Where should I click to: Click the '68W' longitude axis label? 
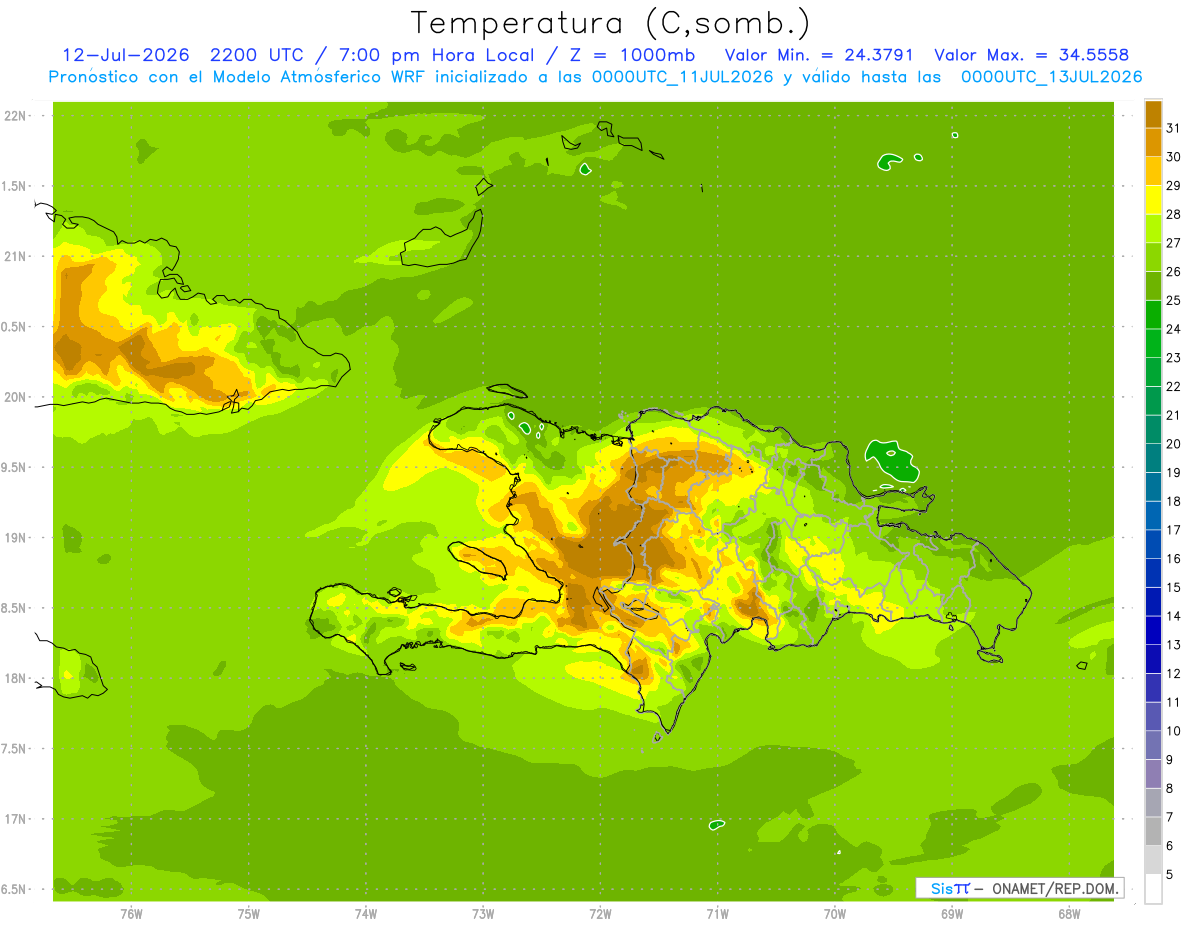(x=1069, y=914)
